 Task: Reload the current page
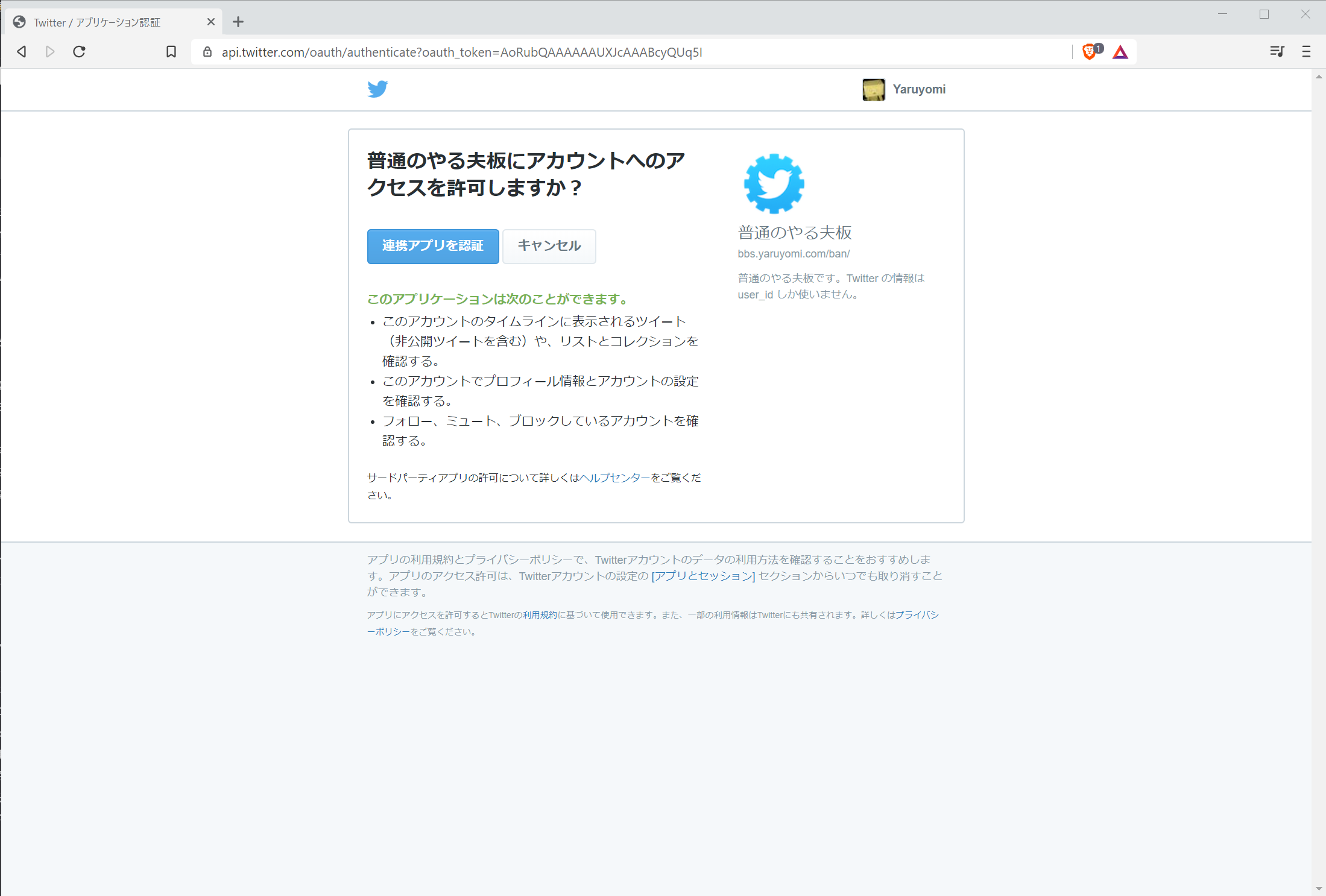79,52
